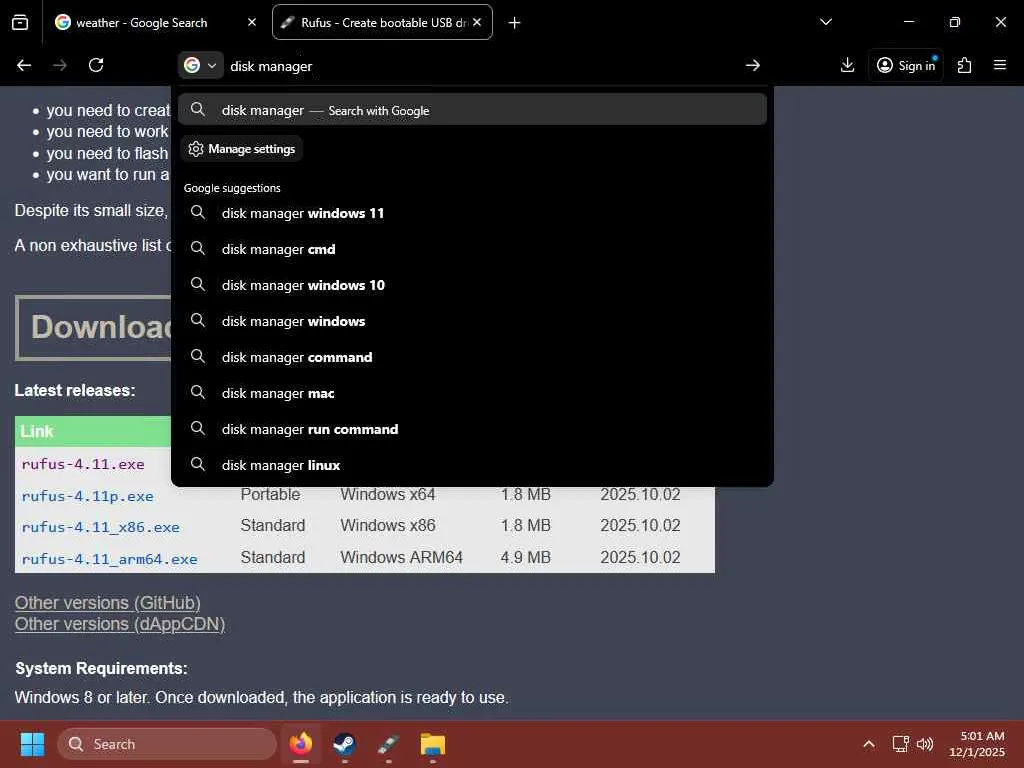Click 4.9 MB size cell
This screenshot has width=1024, height=768.
[x=526, y=557]
